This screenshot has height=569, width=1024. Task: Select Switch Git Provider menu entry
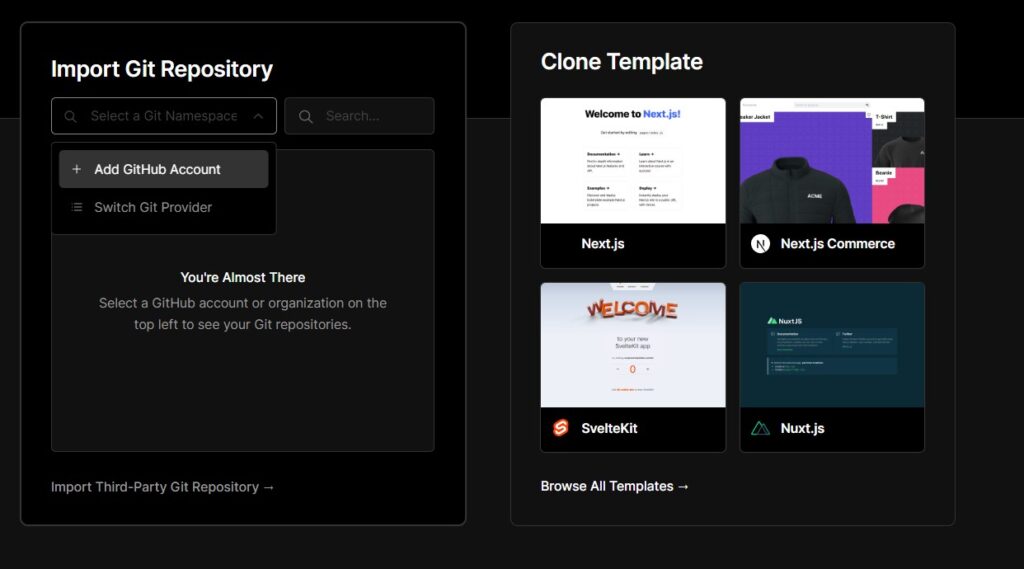[x=153, y=208]
